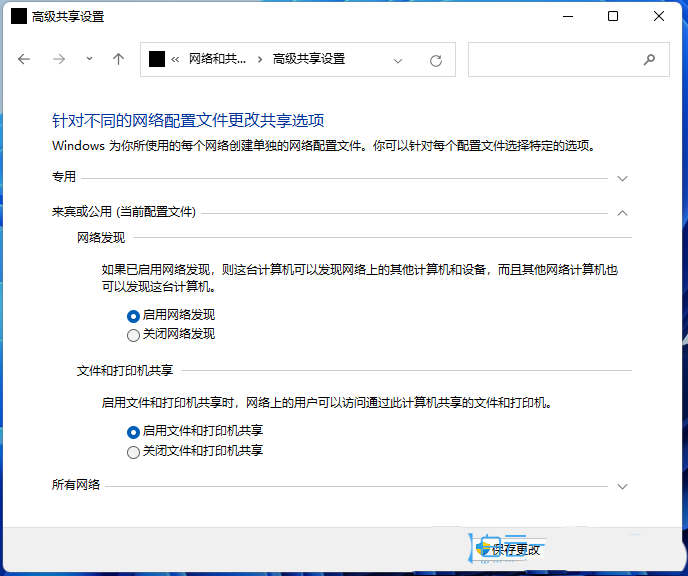Open address bar history dropdown
Viewport: 688px width, 576px height.
point(398,60)
